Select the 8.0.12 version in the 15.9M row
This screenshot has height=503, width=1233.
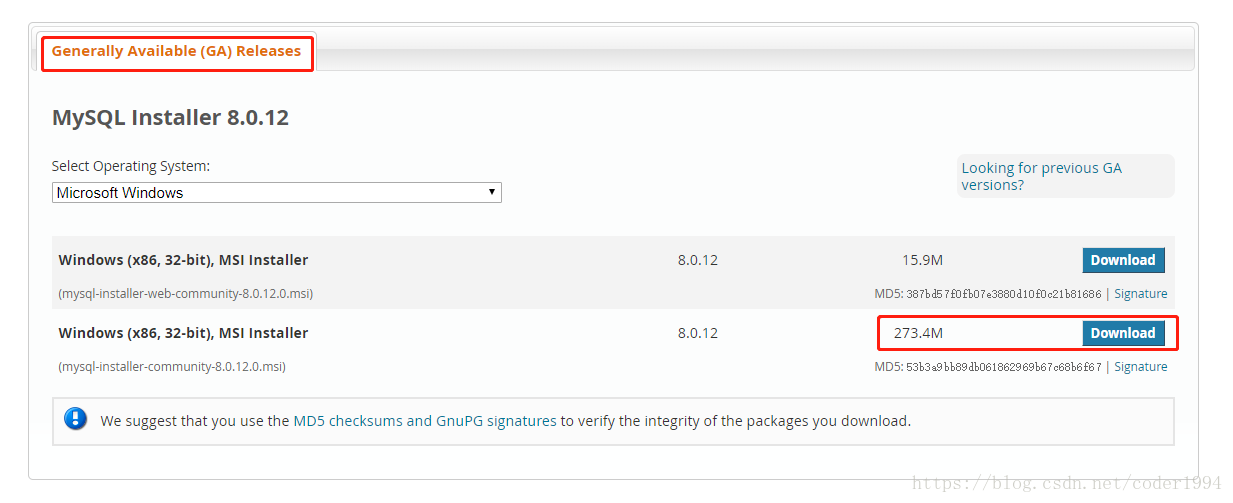(x=698, y=260)
